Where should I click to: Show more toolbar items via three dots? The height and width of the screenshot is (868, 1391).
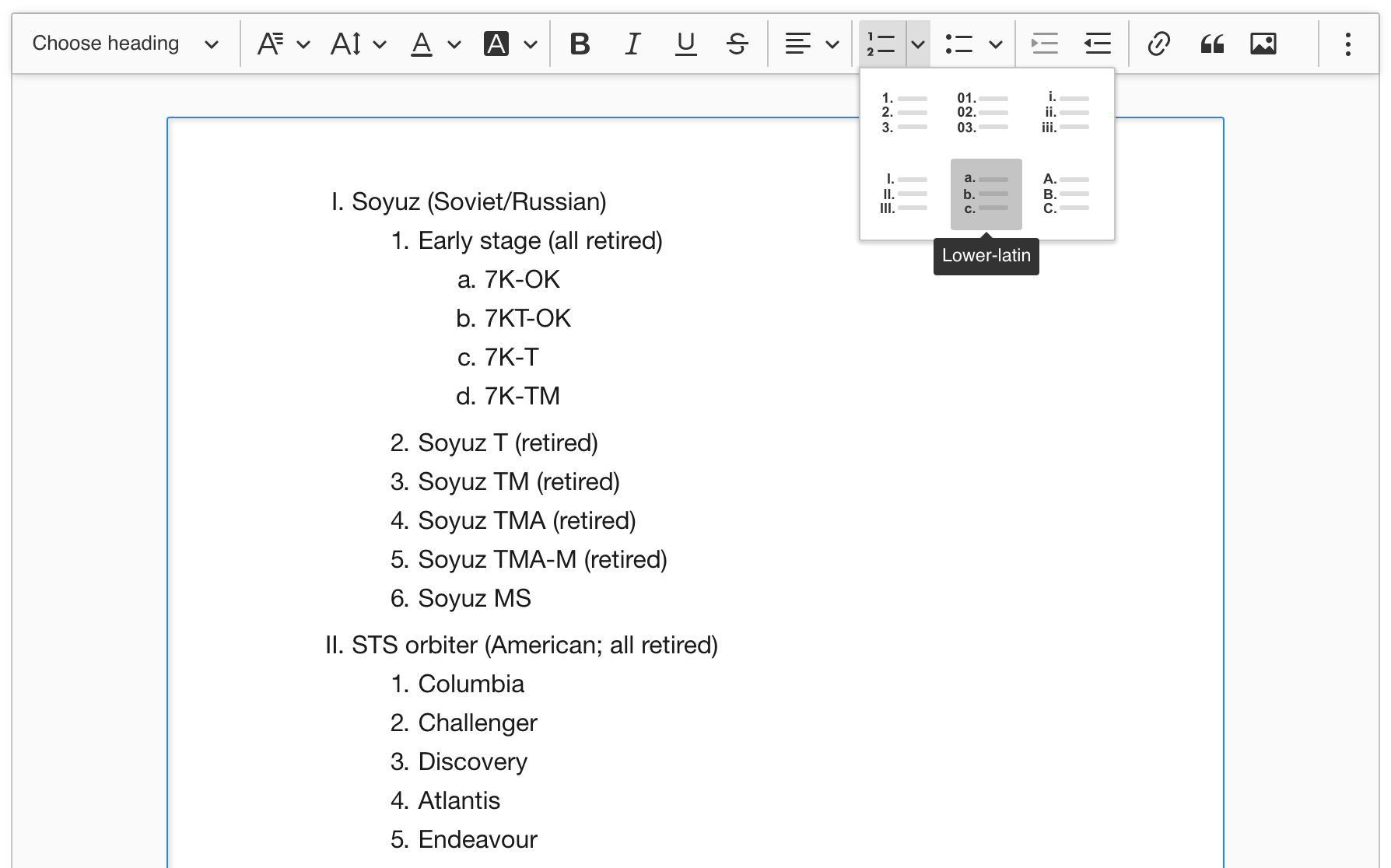[1348, 44]
